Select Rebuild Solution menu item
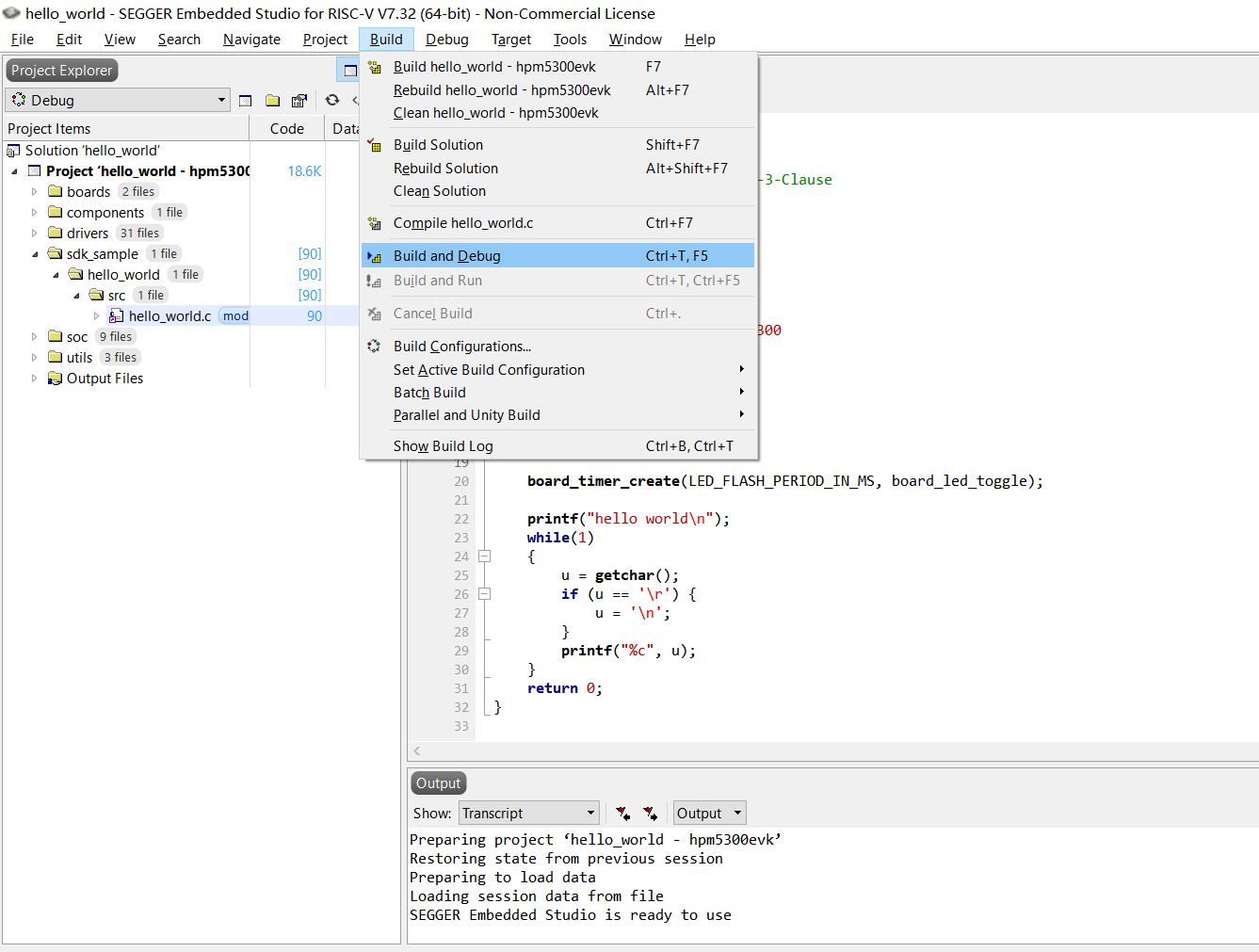Image resolution: width=1259 pixels, height=952 pixels. click(557, 169)
